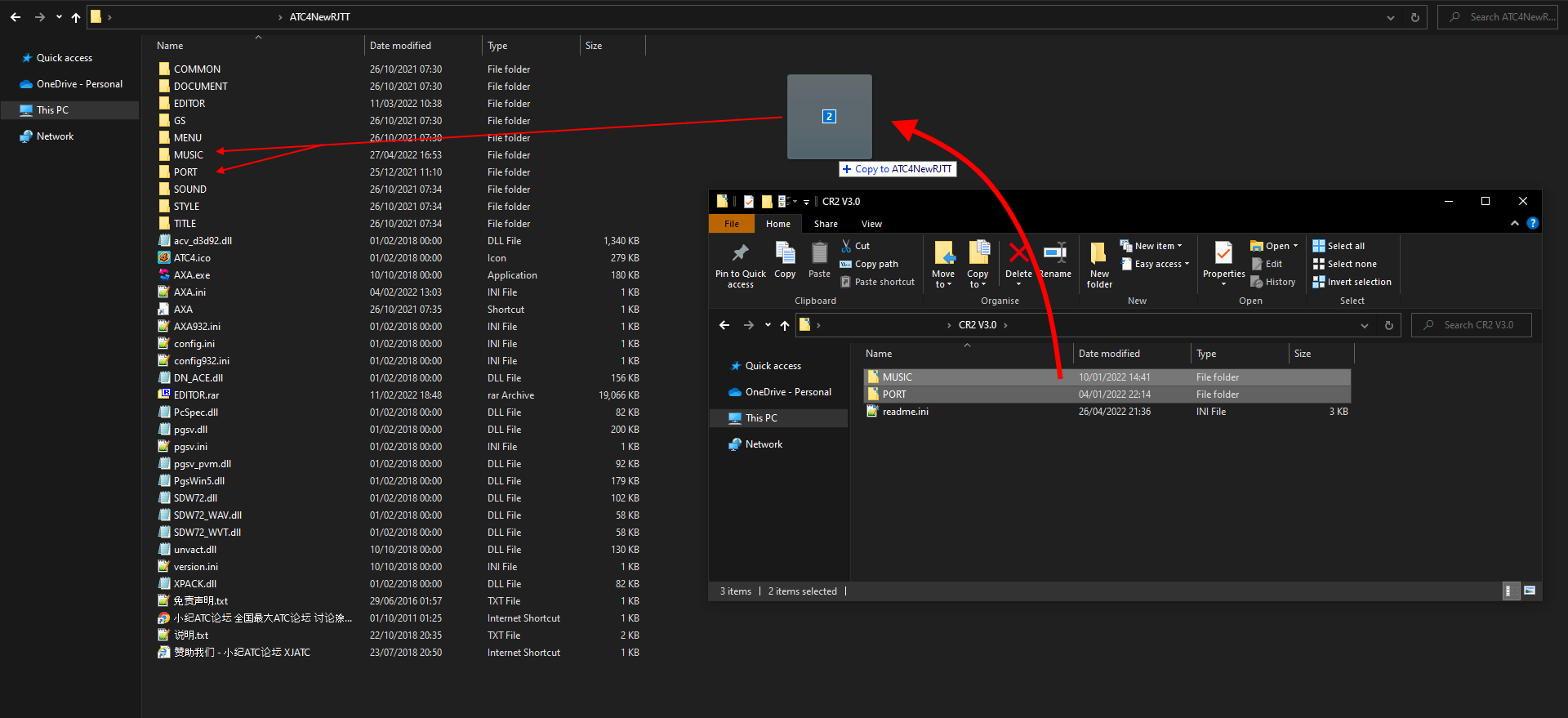Click the Properties quick access toolbar icon

748,201
